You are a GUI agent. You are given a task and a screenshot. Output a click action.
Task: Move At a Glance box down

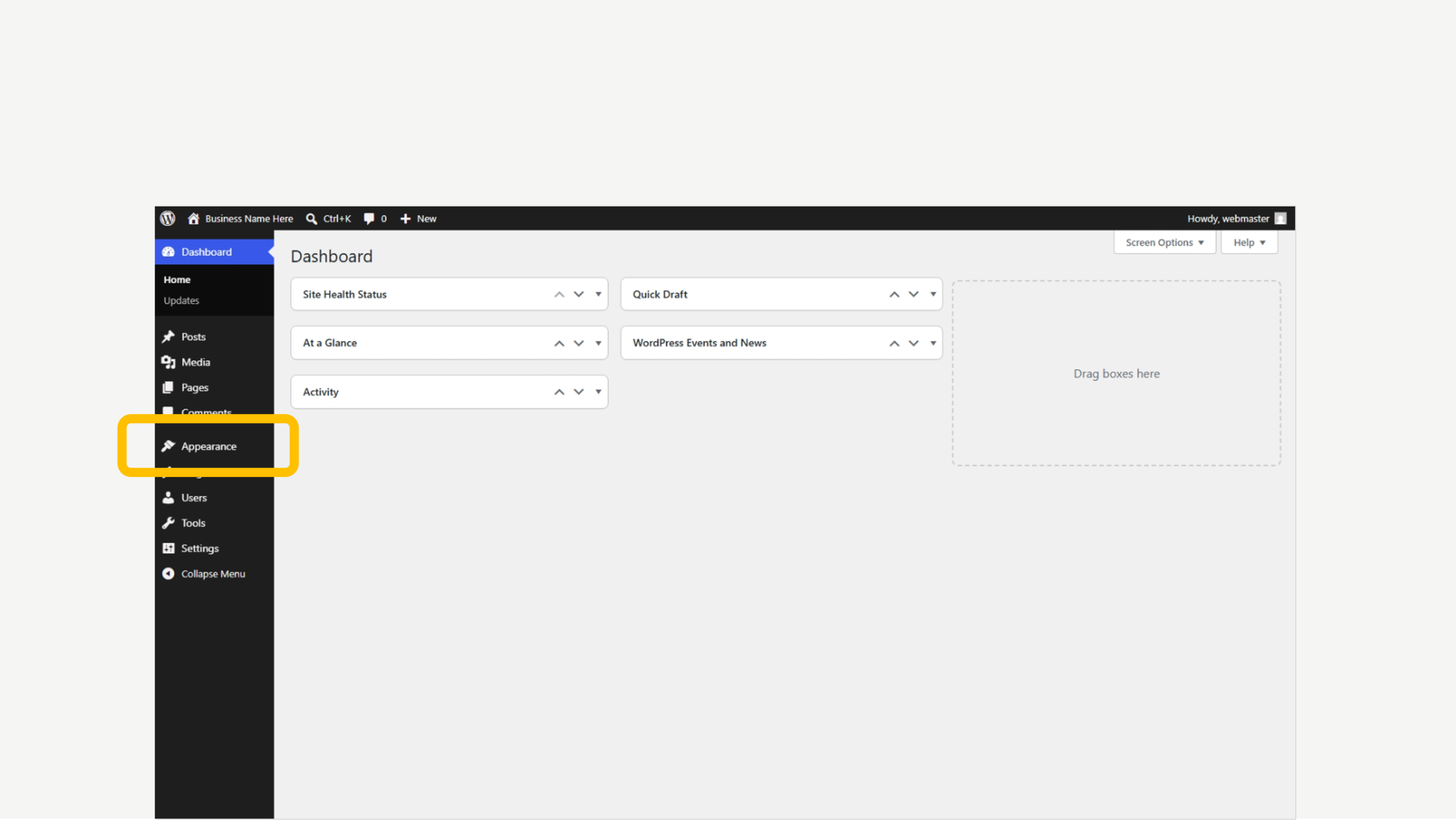(579, 343)
